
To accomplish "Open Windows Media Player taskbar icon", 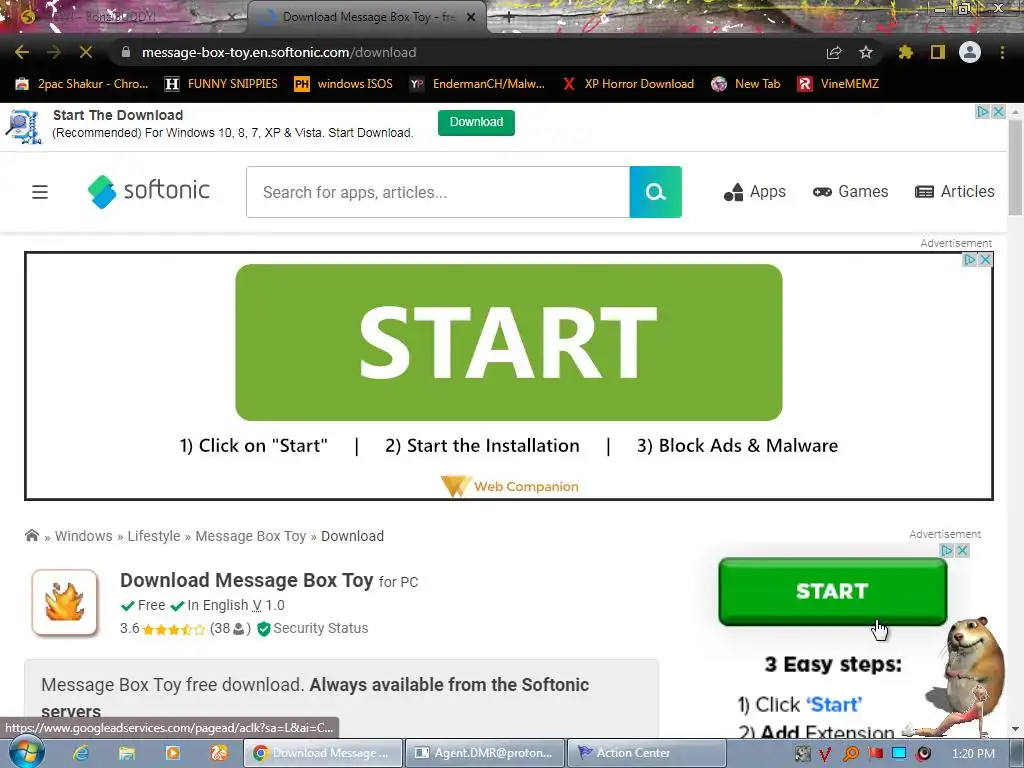I will point(172,753).
